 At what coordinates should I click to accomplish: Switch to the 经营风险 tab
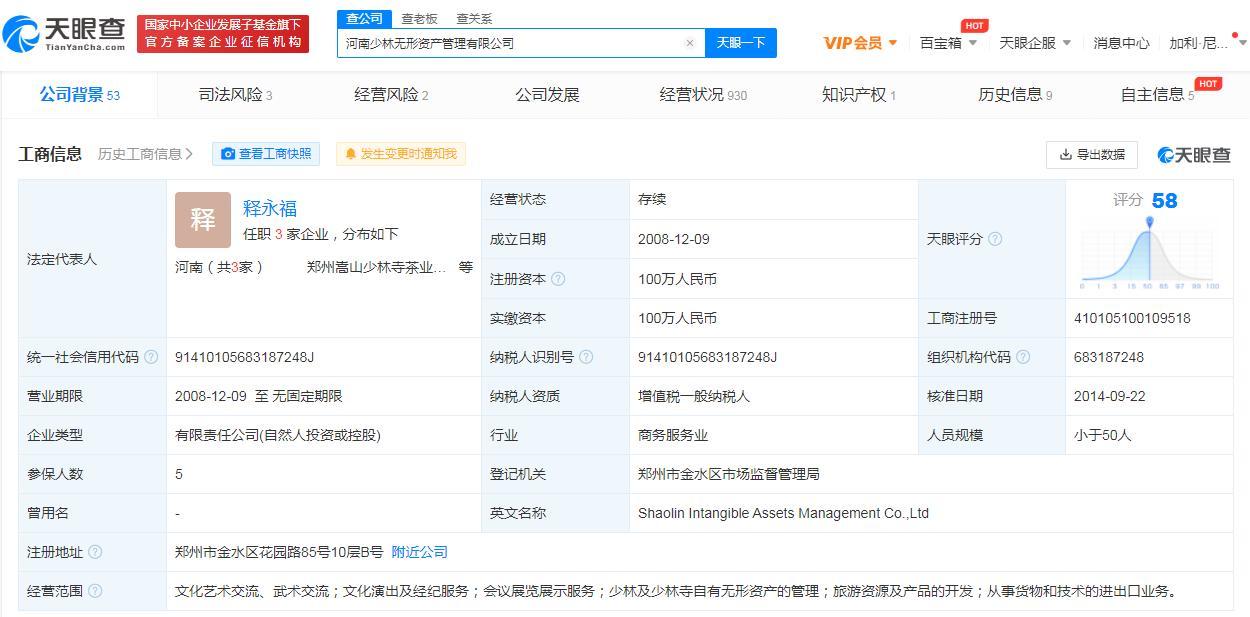pyautogui.click(x=391, y=95)
